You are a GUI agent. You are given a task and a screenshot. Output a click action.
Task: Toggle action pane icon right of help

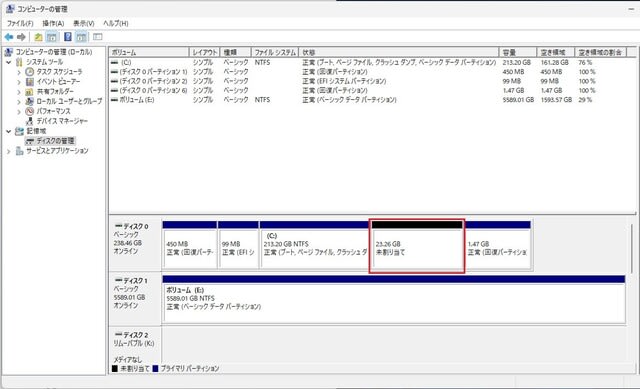coord(81,37)
